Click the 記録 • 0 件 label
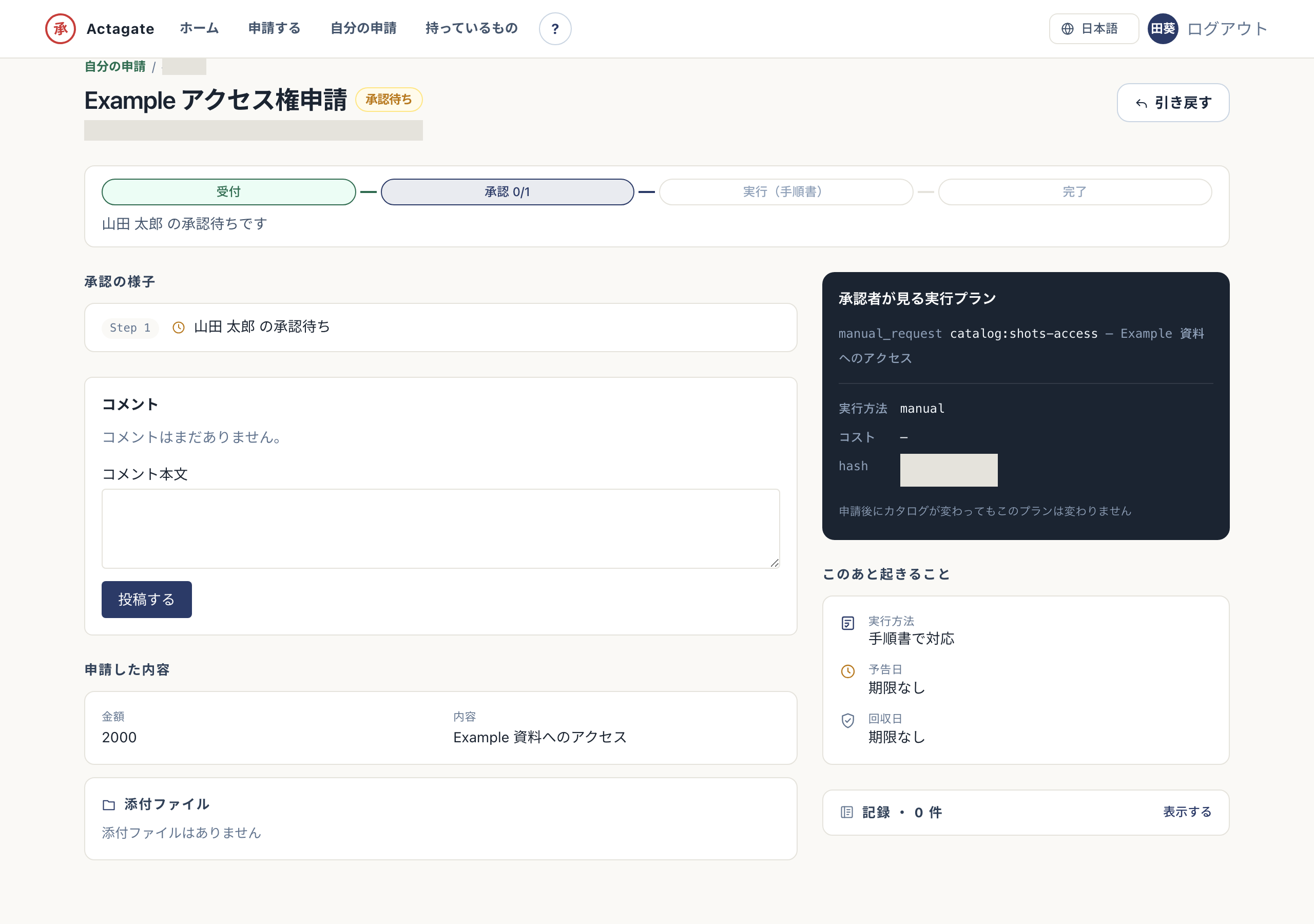Image resolution: width=1314 pixels, height=924 pixels. (902, 813)
